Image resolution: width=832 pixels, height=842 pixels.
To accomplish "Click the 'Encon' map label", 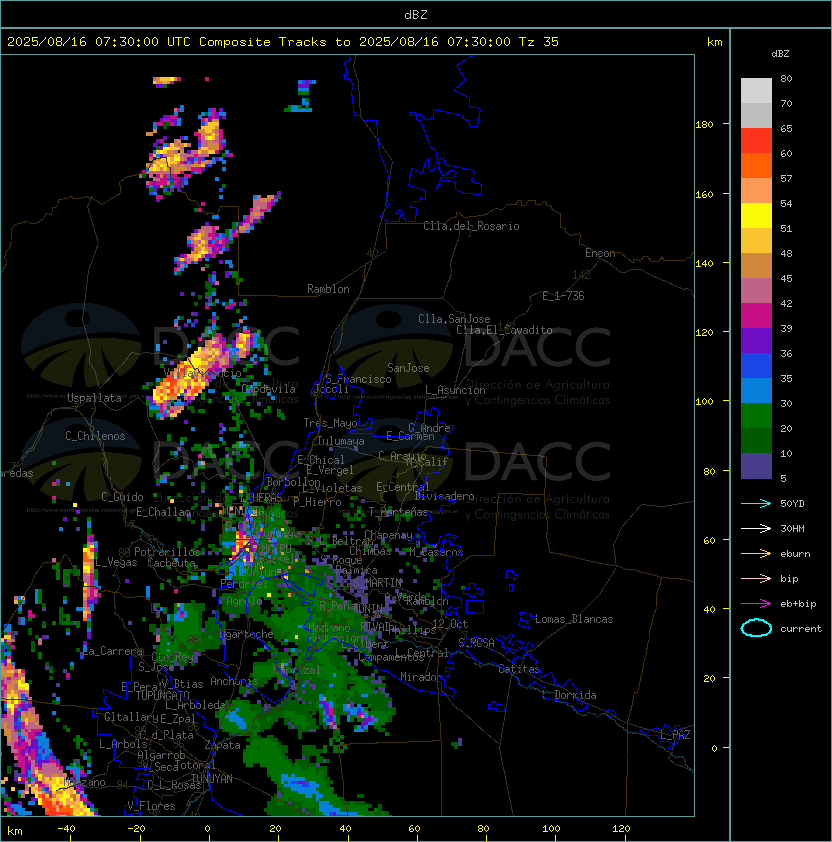I will click(600, 253).
